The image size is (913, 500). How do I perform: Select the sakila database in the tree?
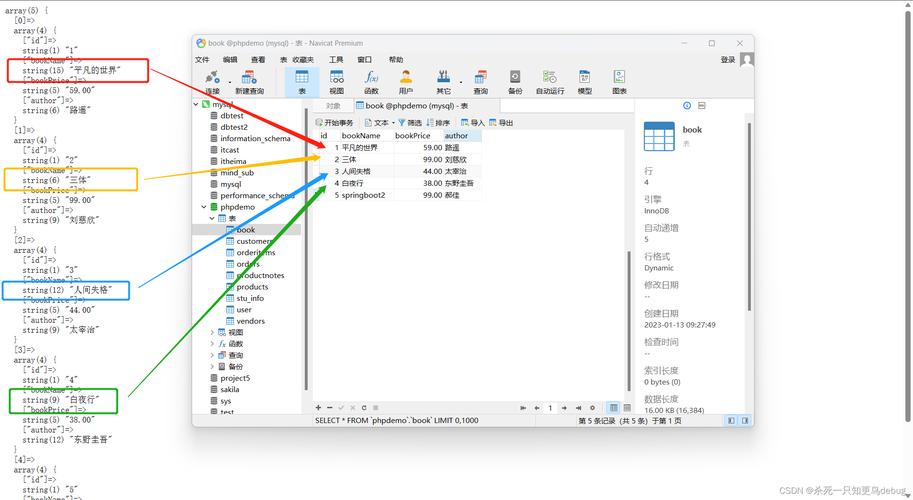click(229, 389)
